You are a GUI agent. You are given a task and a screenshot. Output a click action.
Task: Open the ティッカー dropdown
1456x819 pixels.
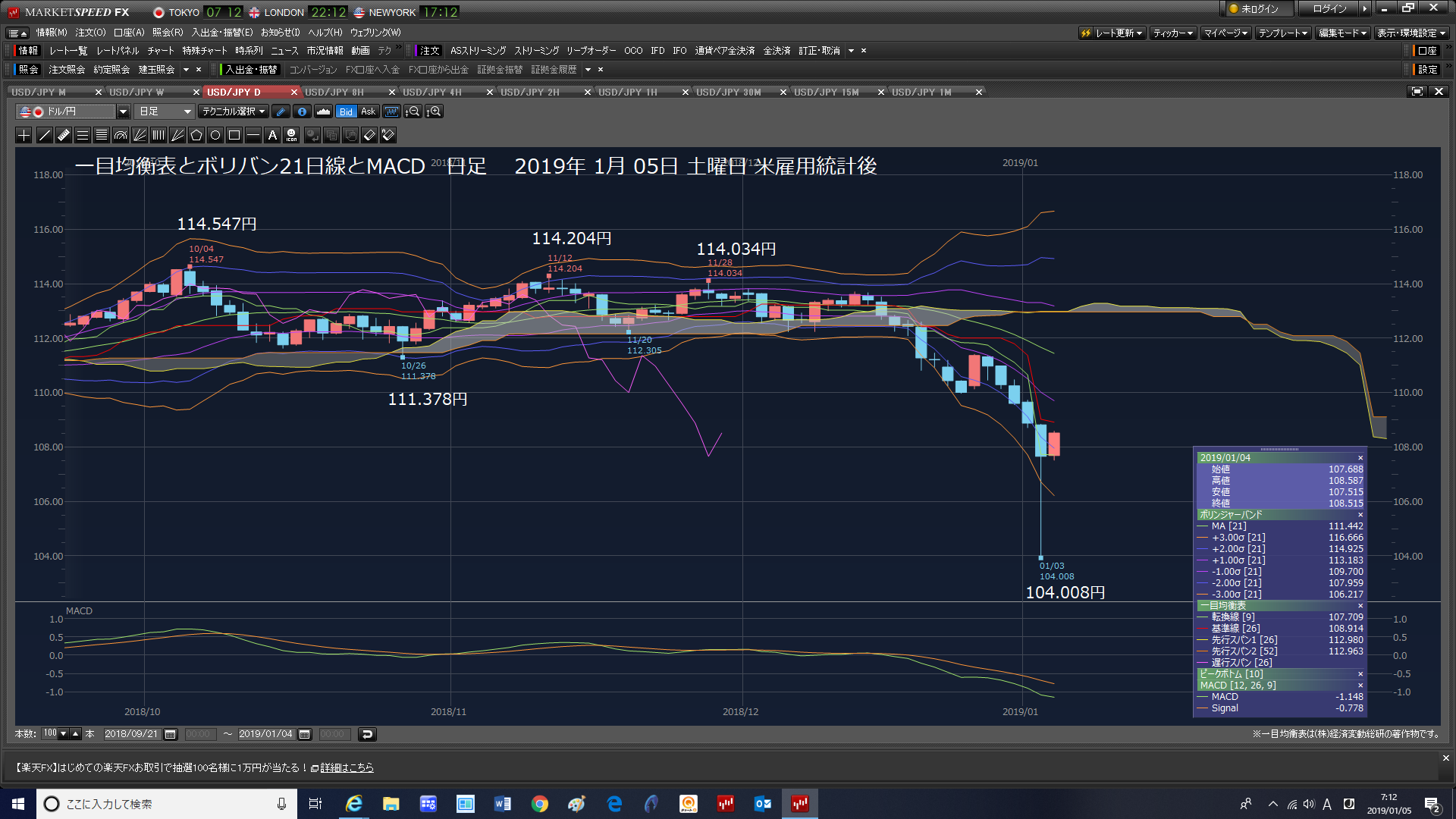click(1173, 33)
